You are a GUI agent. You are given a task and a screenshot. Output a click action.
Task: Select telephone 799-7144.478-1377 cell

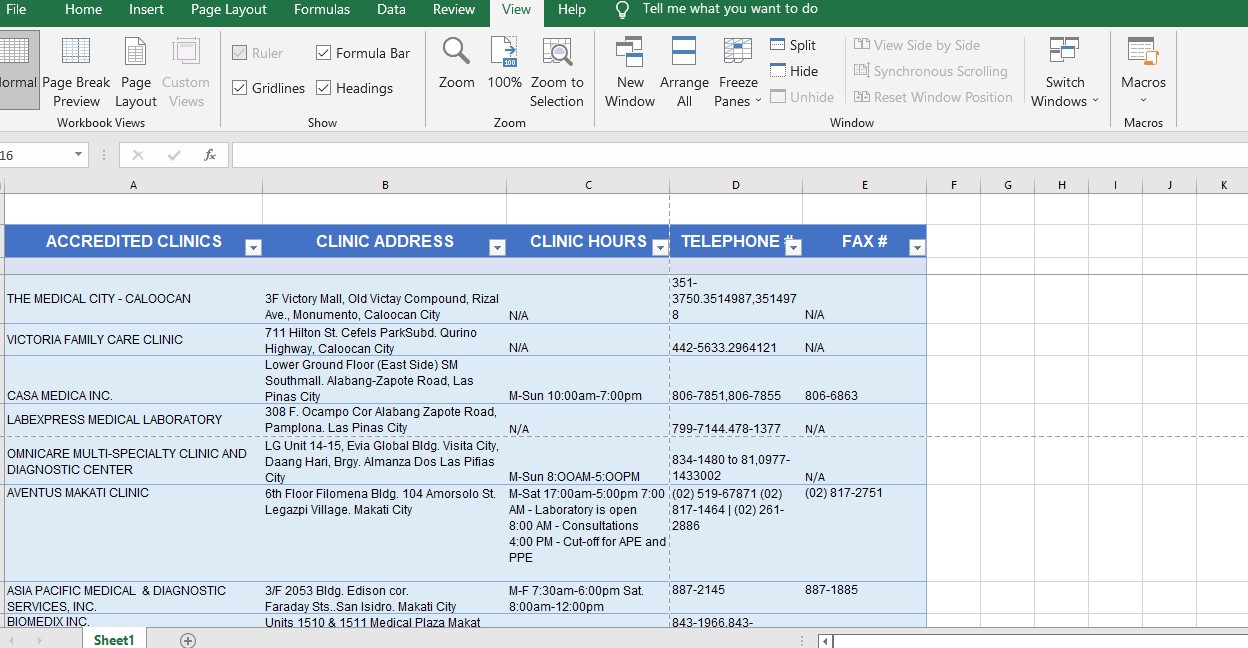[736, 420]
